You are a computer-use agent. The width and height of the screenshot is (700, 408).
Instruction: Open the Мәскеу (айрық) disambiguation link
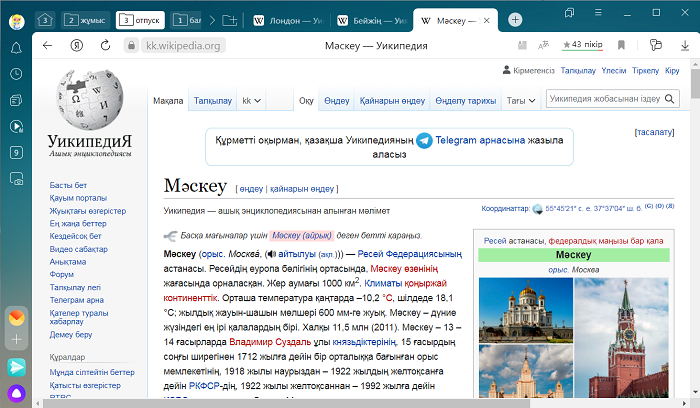click(302, 235)
